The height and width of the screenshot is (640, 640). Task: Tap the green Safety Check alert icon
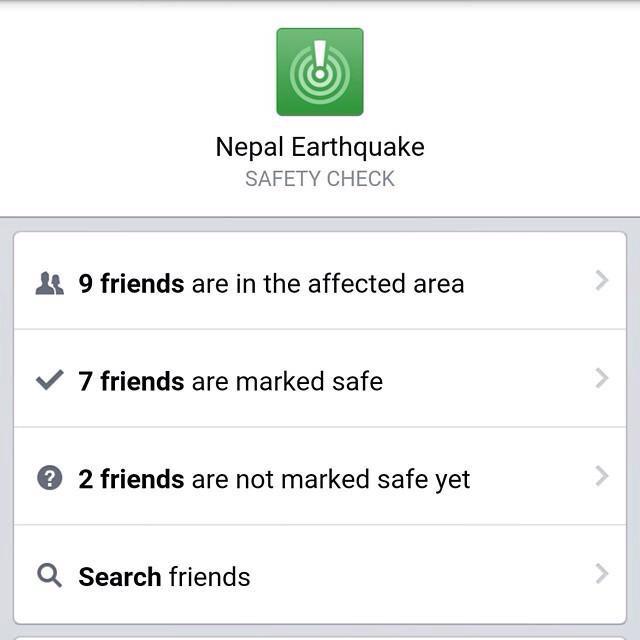click(320, 72)
